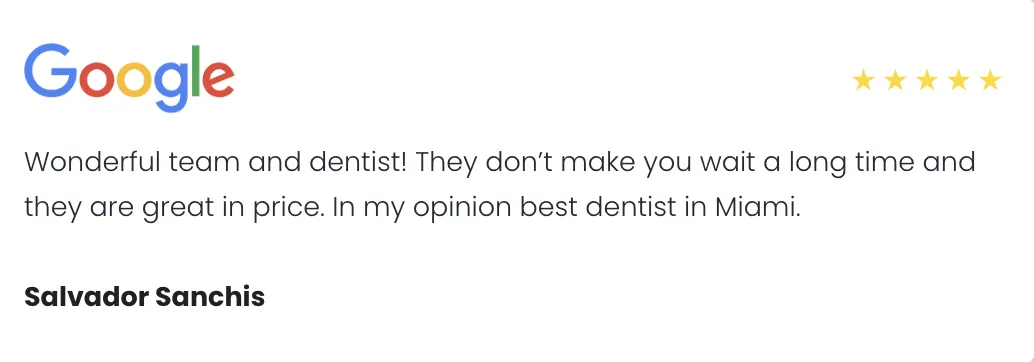The height and width of the screenshot is (362, 1034).
Task: Click the yellow o in Google logo
Action: (135, 80)
